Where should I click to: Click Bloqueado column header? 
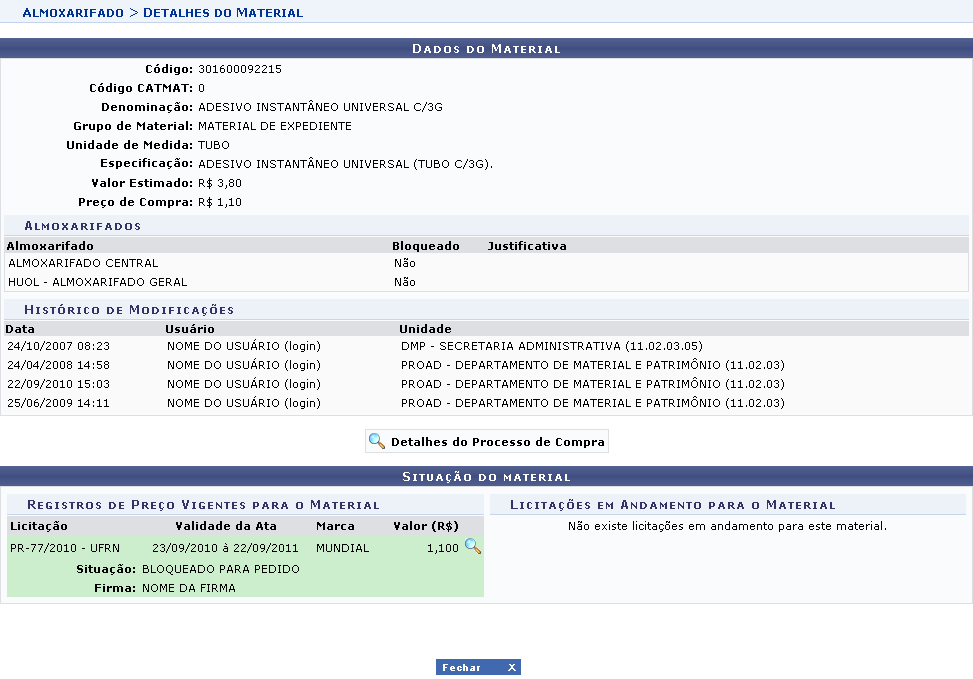(426, 246)
